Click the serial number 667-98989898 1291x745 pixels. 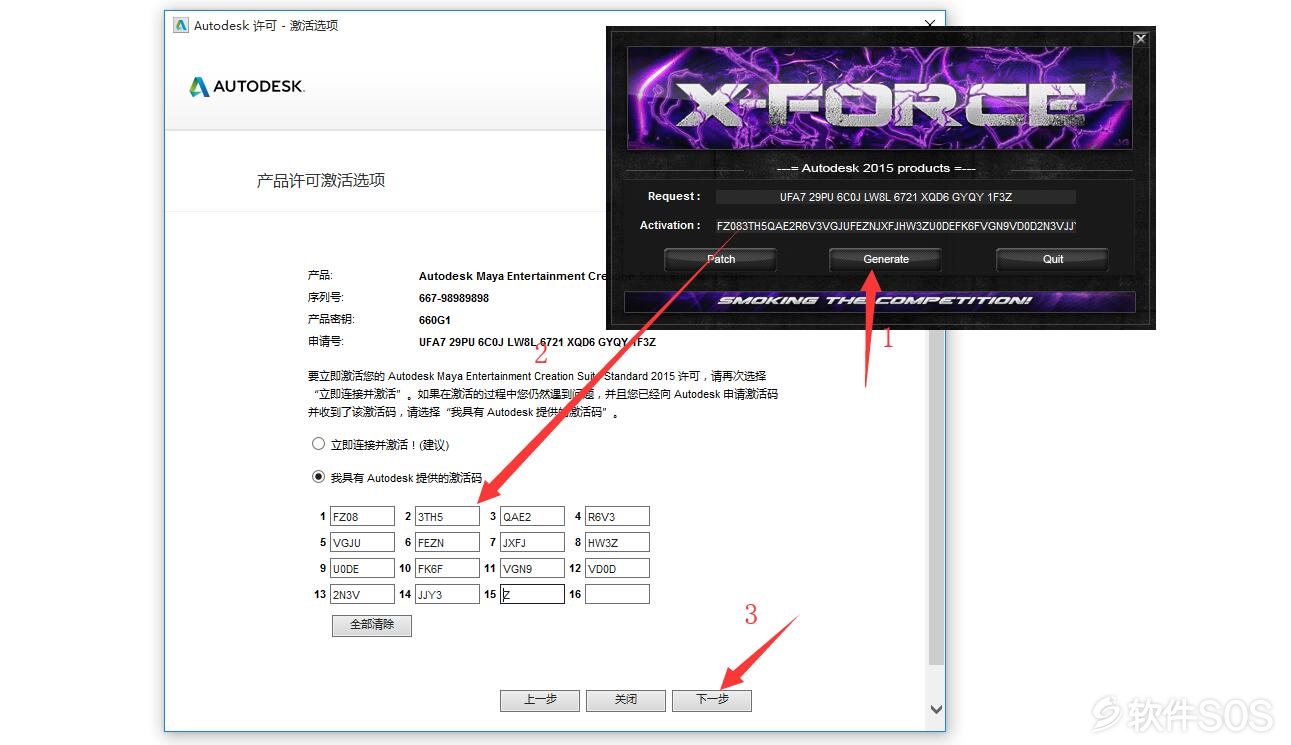(454, 298)
